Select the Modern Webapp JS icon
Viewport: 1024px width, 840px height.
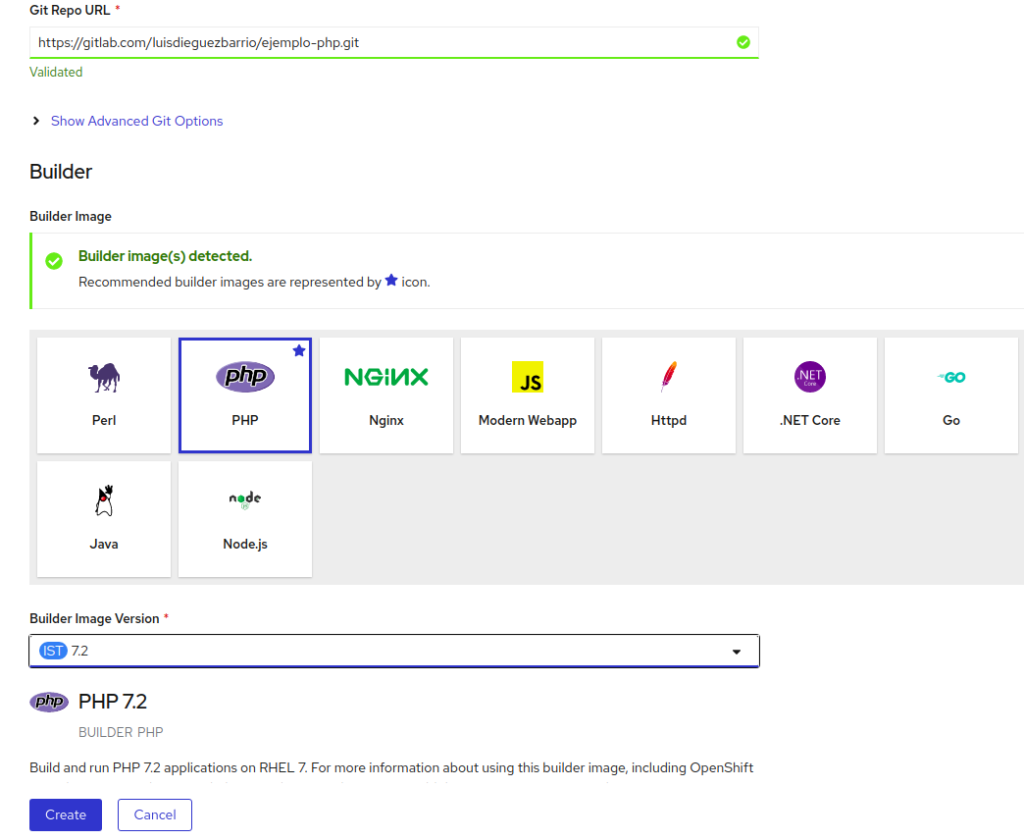pos(527,377)
